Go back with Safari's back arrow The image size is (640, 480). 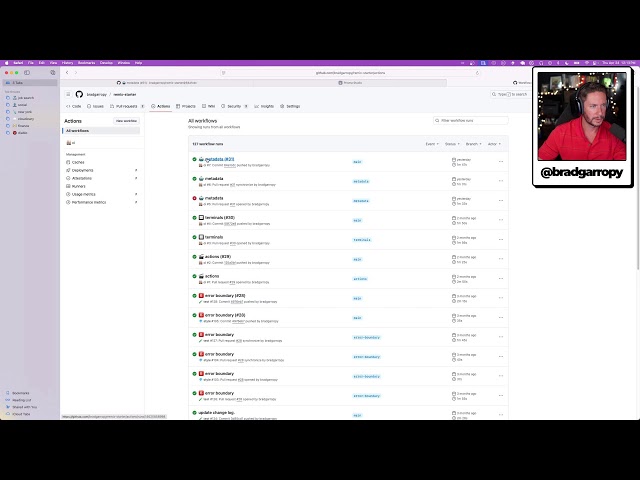click(67, 73)
